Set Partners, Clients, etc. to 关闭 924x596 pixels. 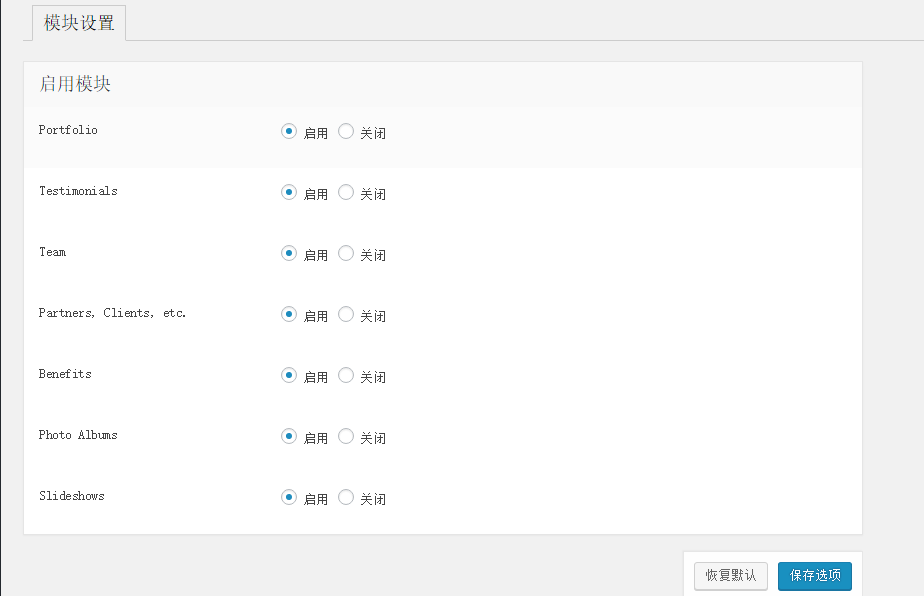(346, 314)
